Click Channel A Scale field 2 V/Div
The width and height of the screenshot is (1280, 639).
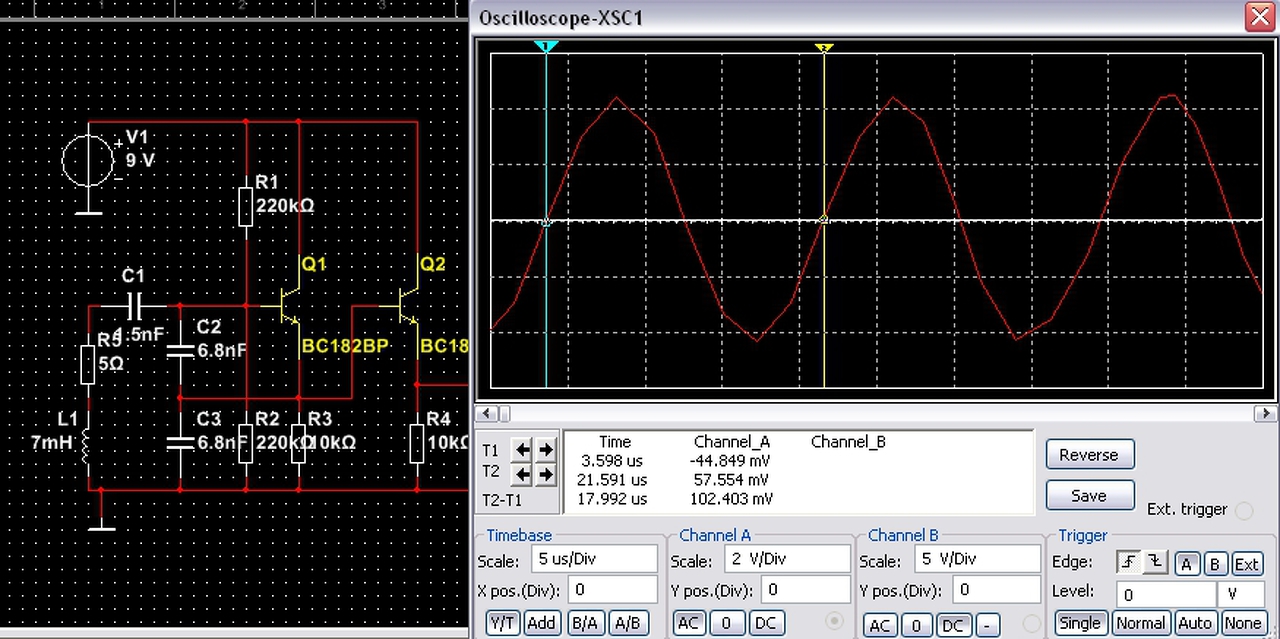786,559
